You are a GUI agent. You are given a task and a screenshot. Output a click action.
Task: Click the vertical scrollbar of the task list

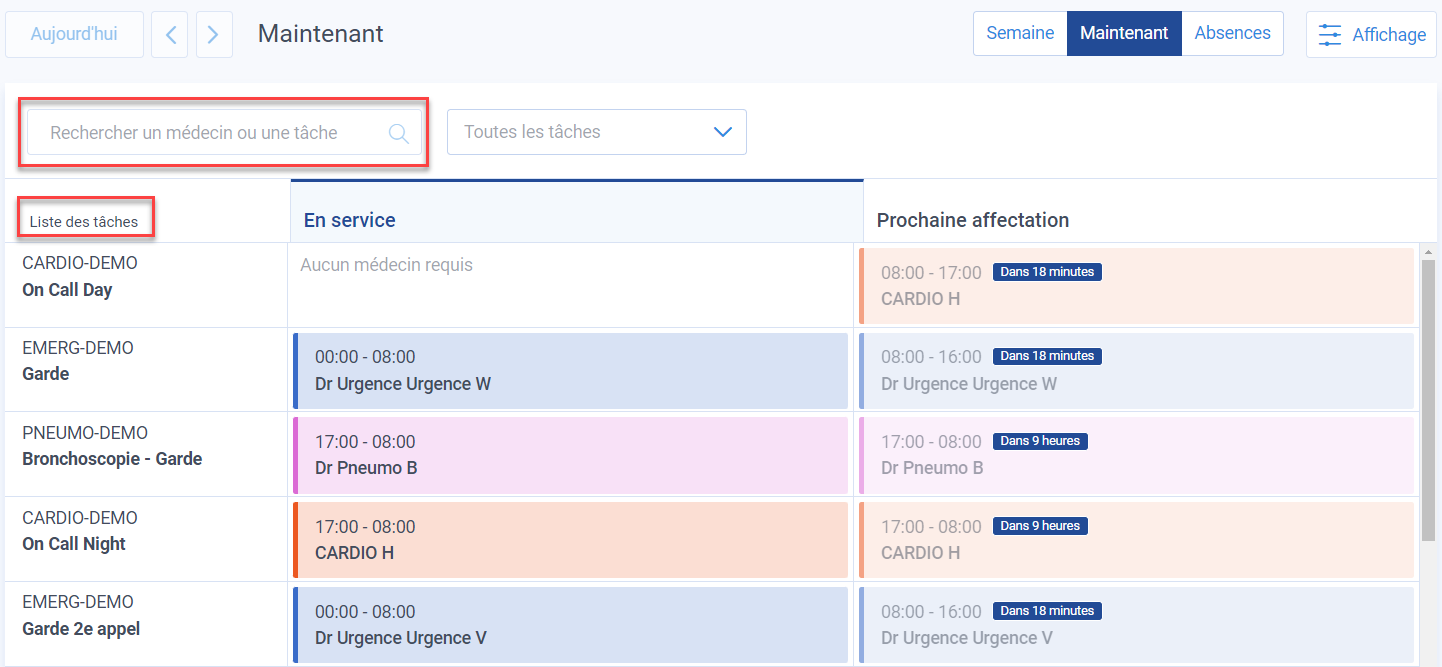[x=1428, y=400]
